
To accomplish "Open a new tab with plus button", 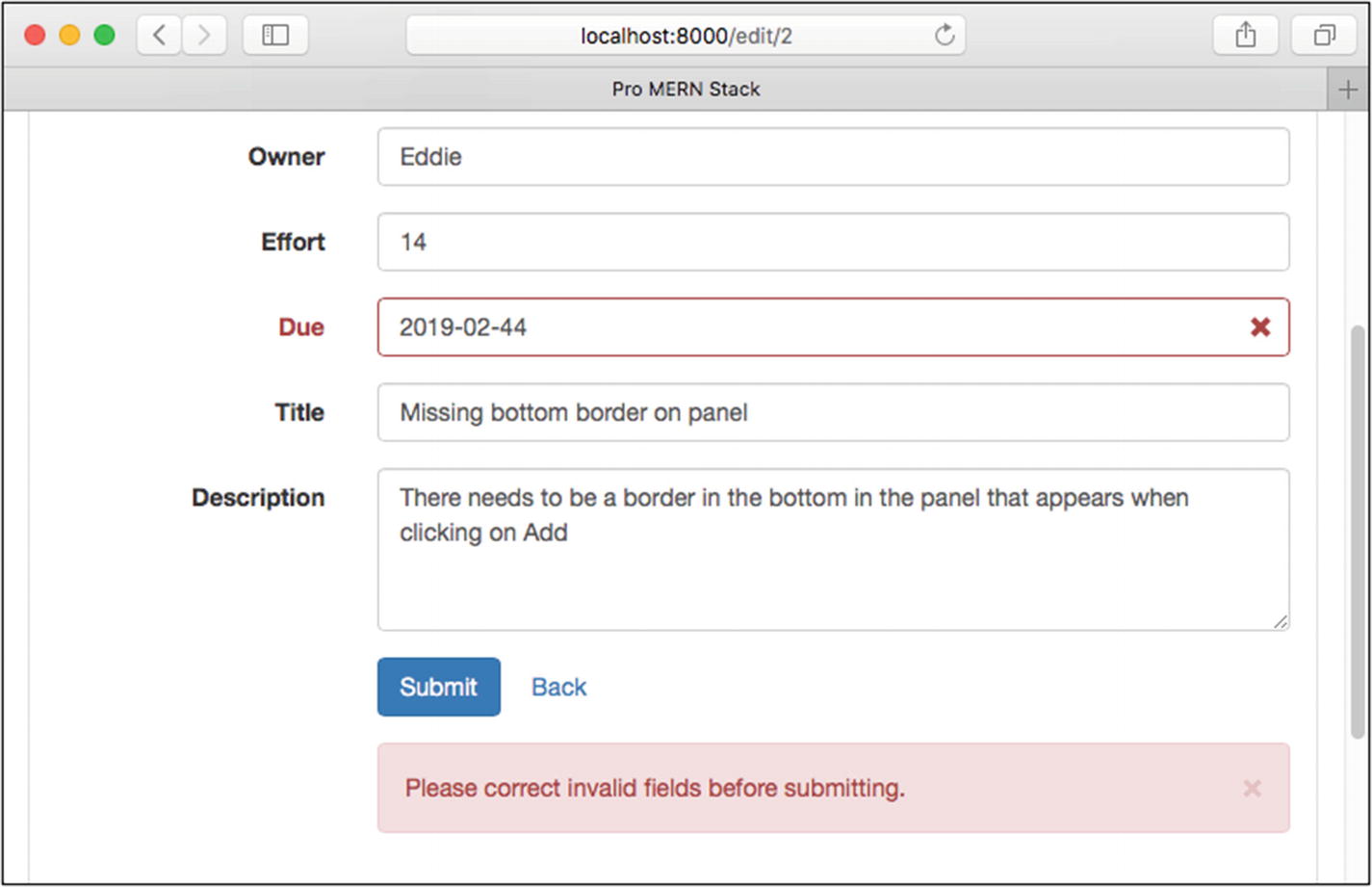I will pos(1347,90).
